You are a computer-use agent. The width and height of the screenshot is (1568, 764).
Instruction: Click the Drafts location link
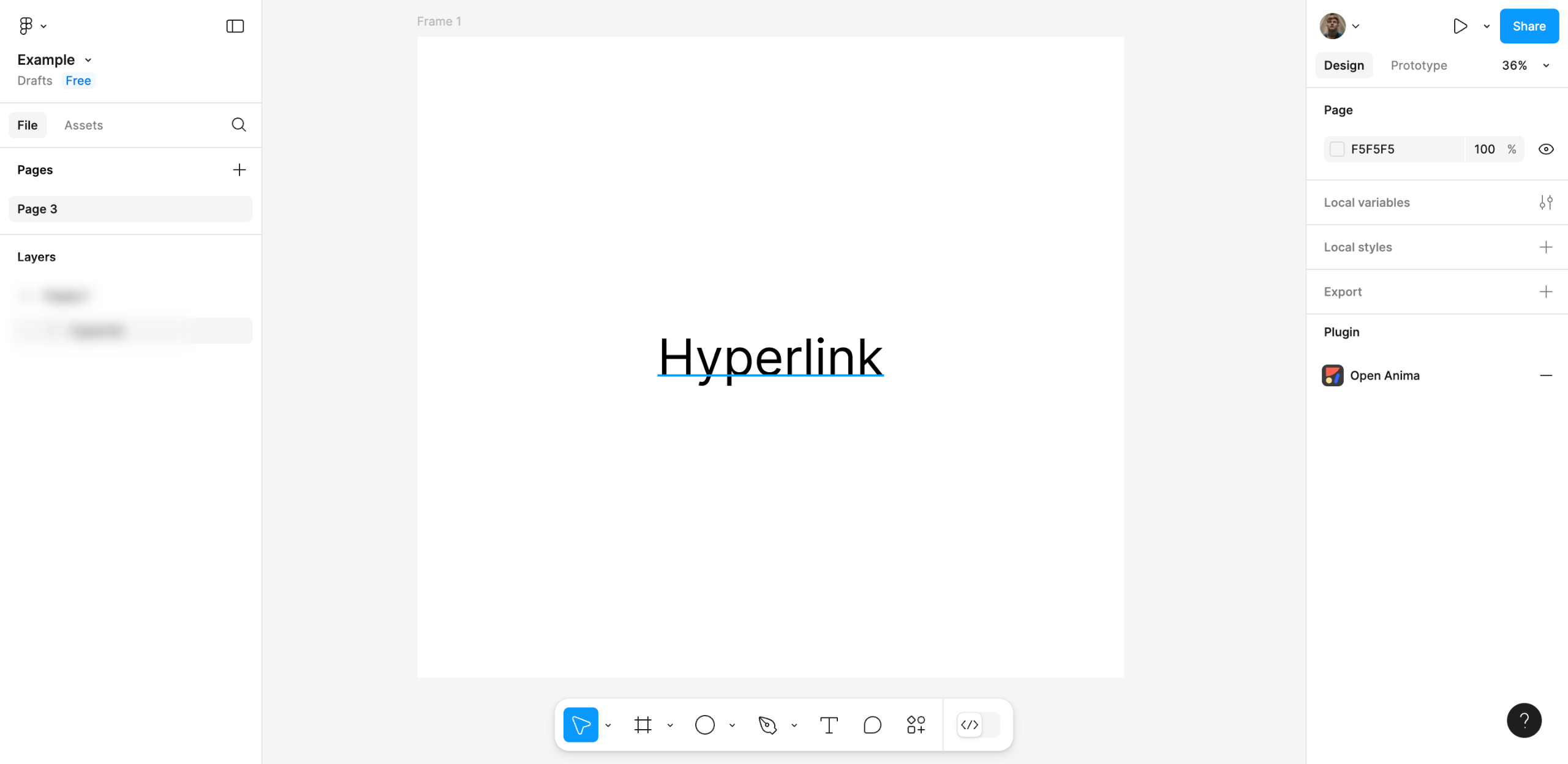point(35,81)
